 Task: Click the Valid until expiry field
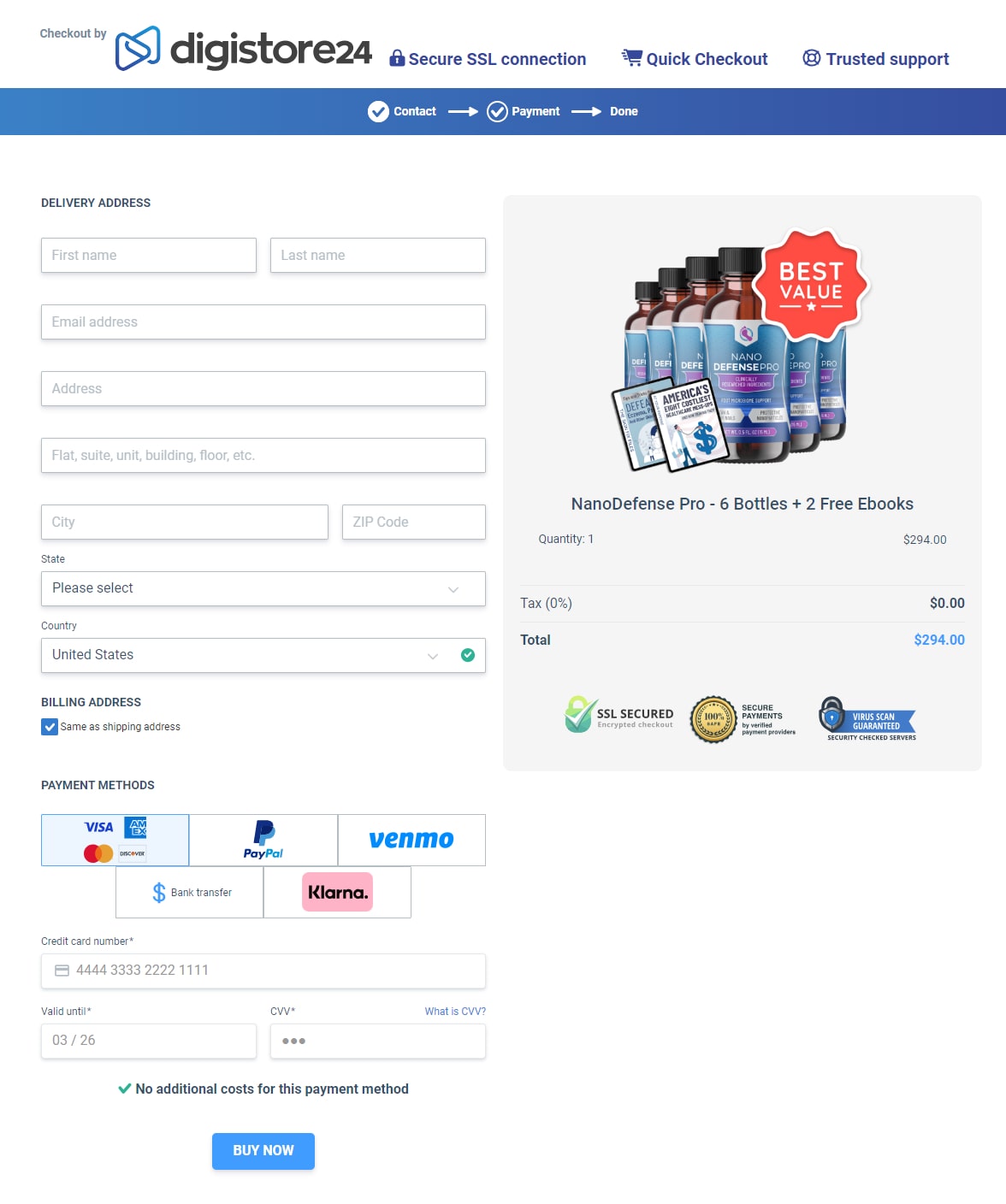pyautogui.click(x=149, y=1042)
